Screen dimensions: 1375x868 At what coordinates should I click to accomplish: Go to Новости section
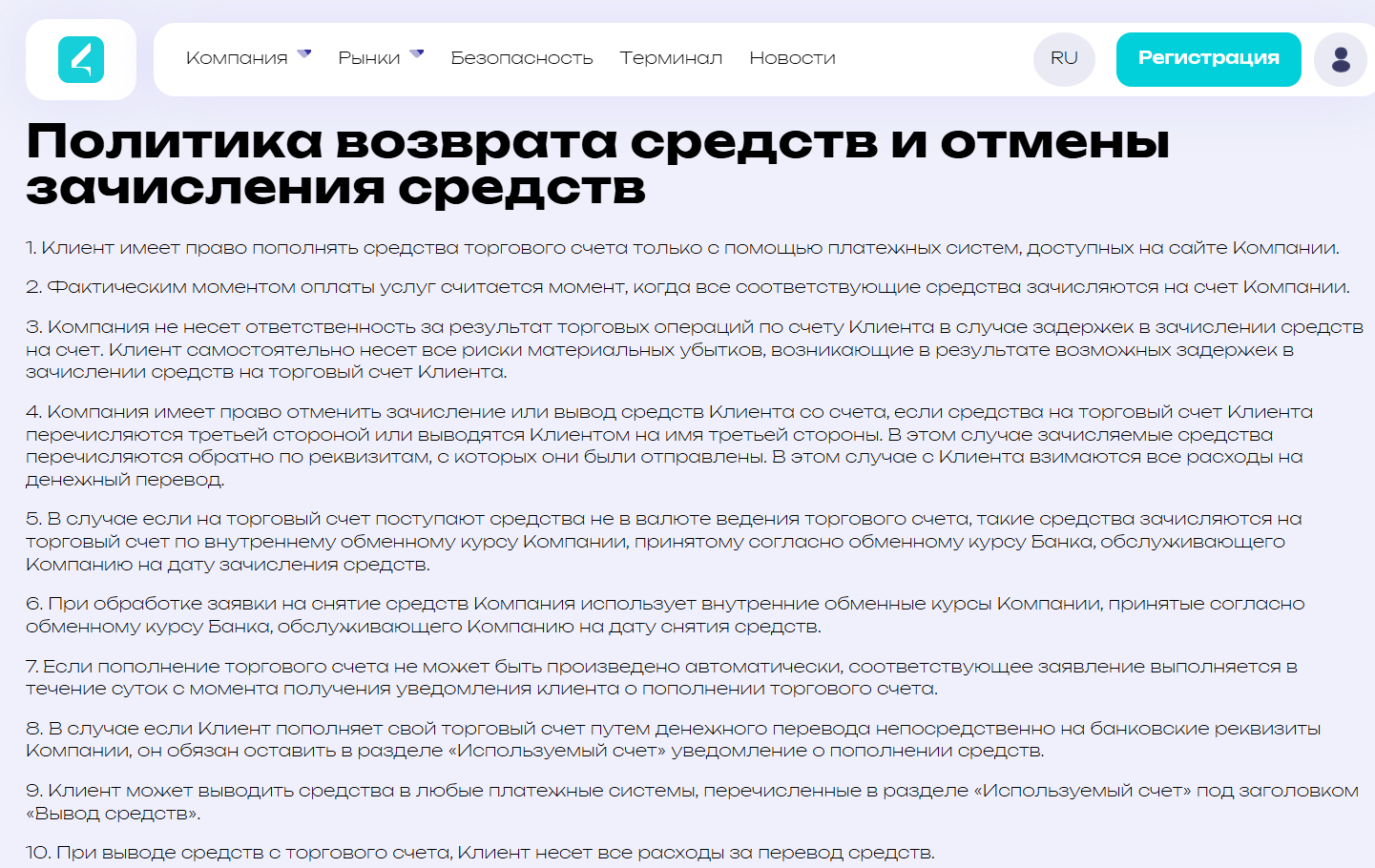tap(792, 58)
